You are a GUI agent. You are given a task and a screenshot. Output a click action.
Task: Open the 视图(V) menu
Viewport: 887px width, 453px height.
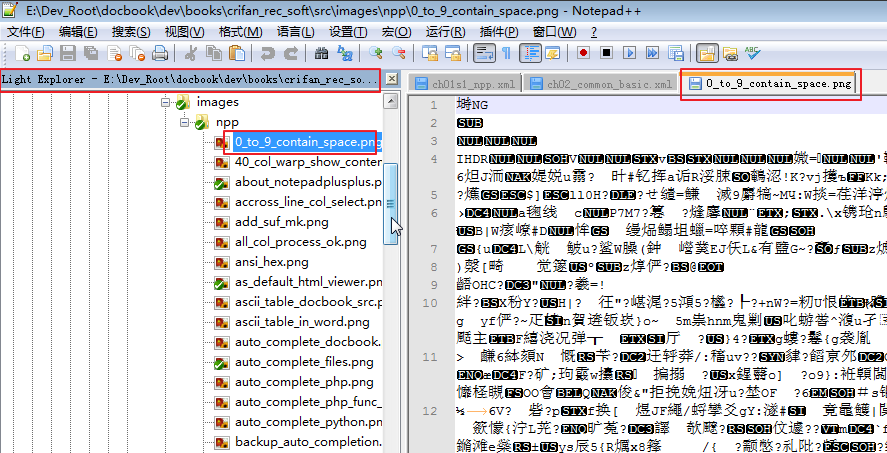[184, 32]
